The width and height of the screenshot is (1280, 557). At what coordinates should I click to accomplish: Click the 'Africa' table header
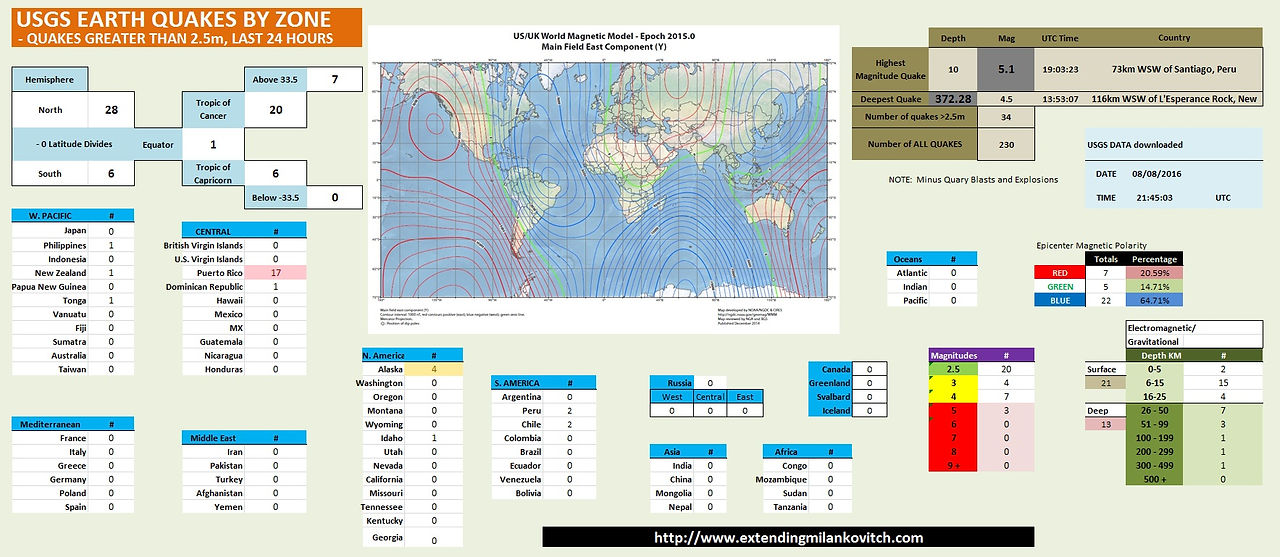(x=786, y=452)
